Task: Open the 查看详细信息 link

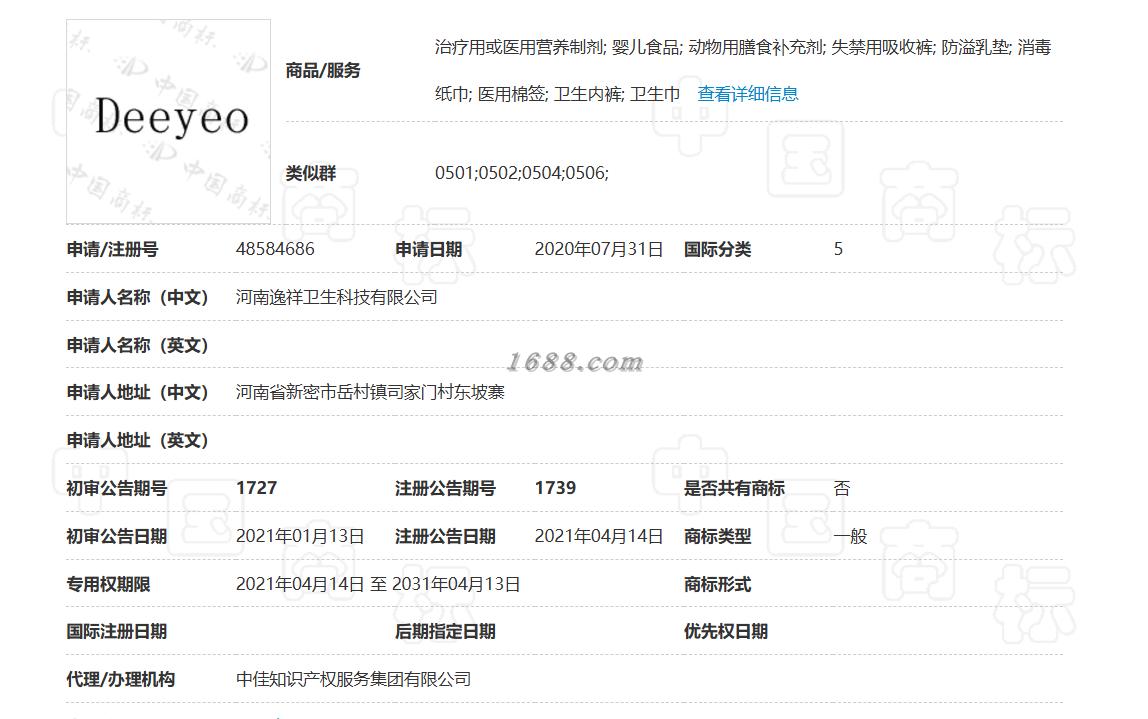Action: pyautogui.click(x=748, y=94)
